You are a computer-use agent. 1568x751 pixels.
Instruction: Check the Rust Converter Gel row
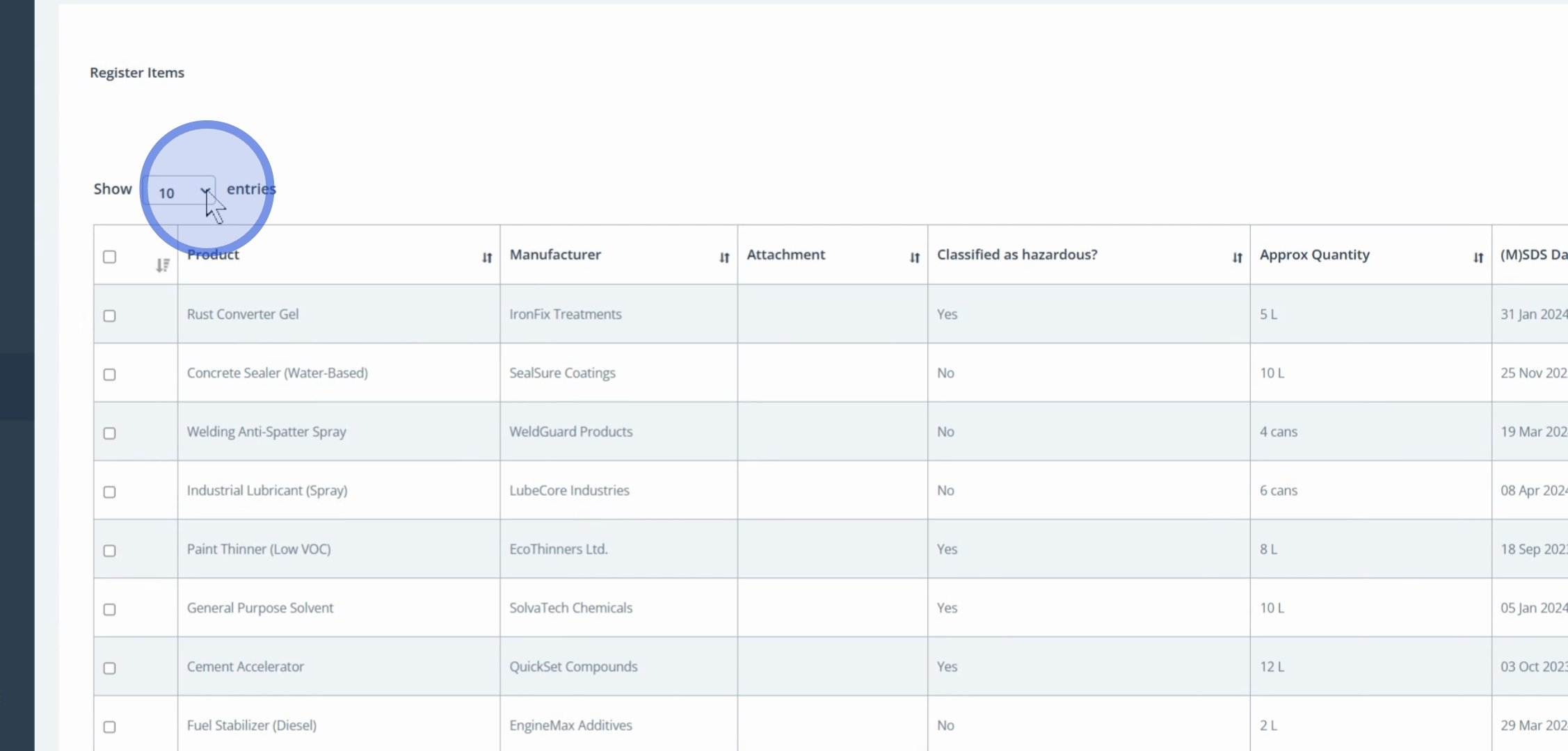coord(110,316)
